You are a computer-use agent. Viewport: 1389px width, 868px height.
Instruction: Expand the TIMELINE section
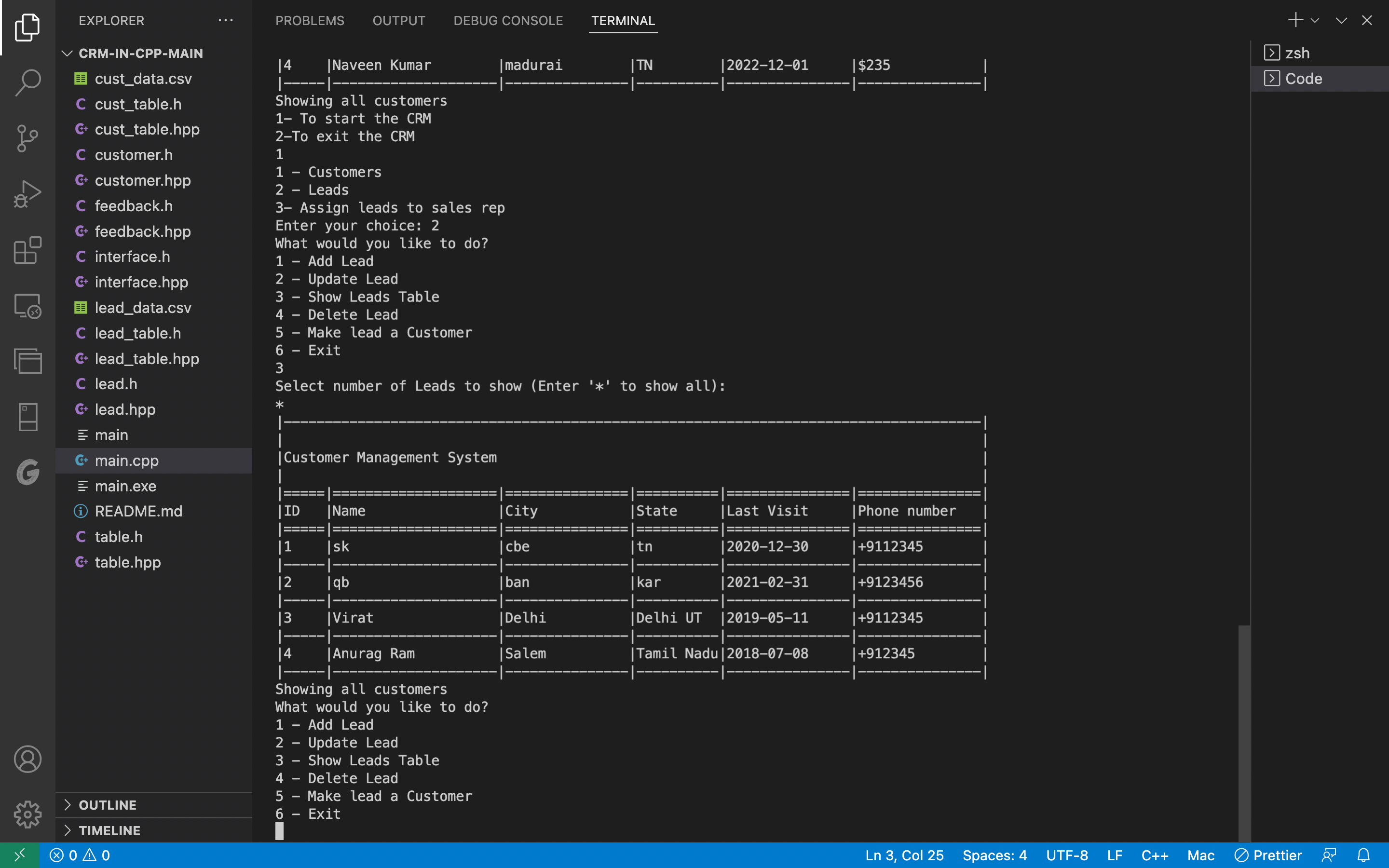pyautogui.click(x=154, y=830)
